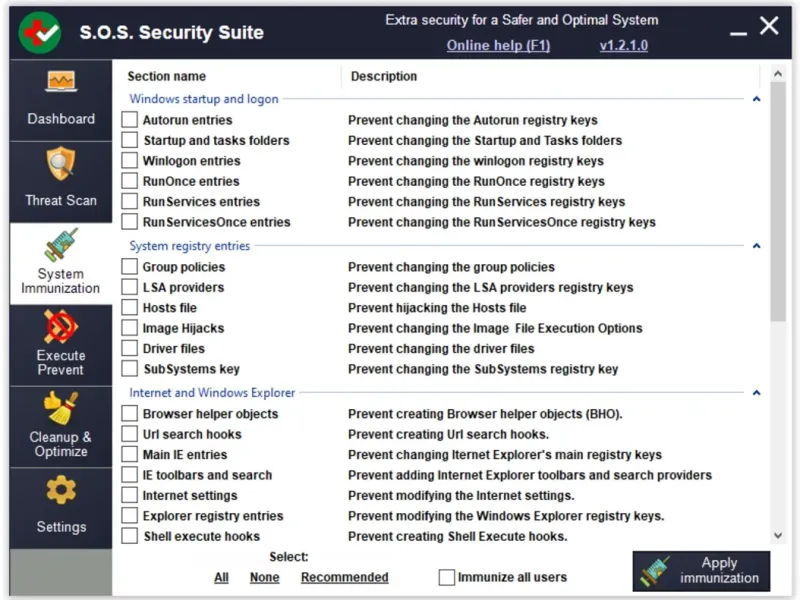The image size is (800, 600).
Task: Click the syringe icon on Apply immunization
Action: pyautogui.click(x=656, y=571)
